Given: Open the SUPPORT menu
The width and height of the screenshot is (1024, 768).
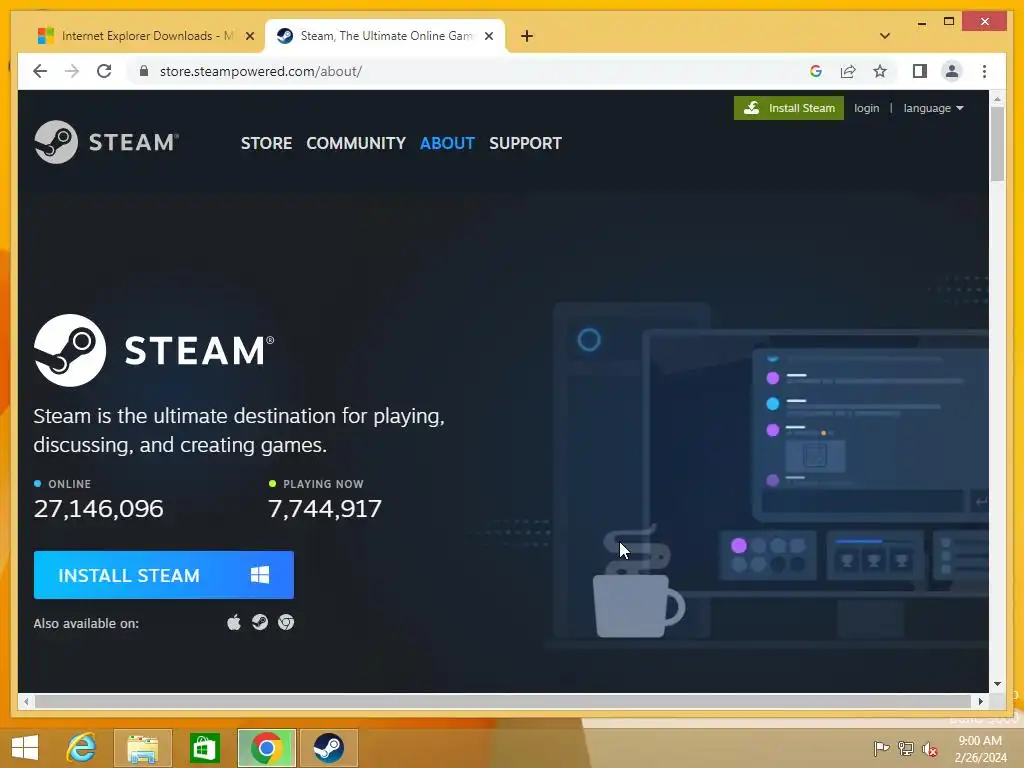Looking at the screenshot, I should pyautogui.click(x=525, y=143).
